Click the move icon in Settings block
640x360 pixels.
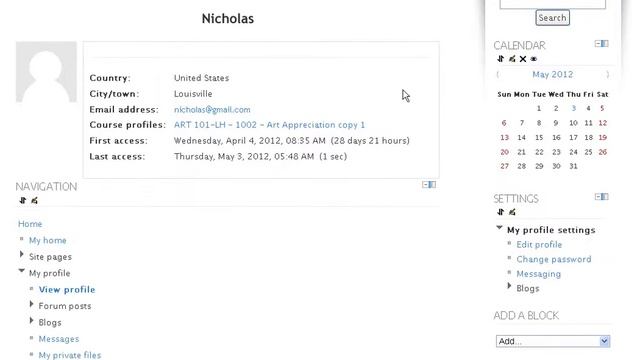pos(500,212)
